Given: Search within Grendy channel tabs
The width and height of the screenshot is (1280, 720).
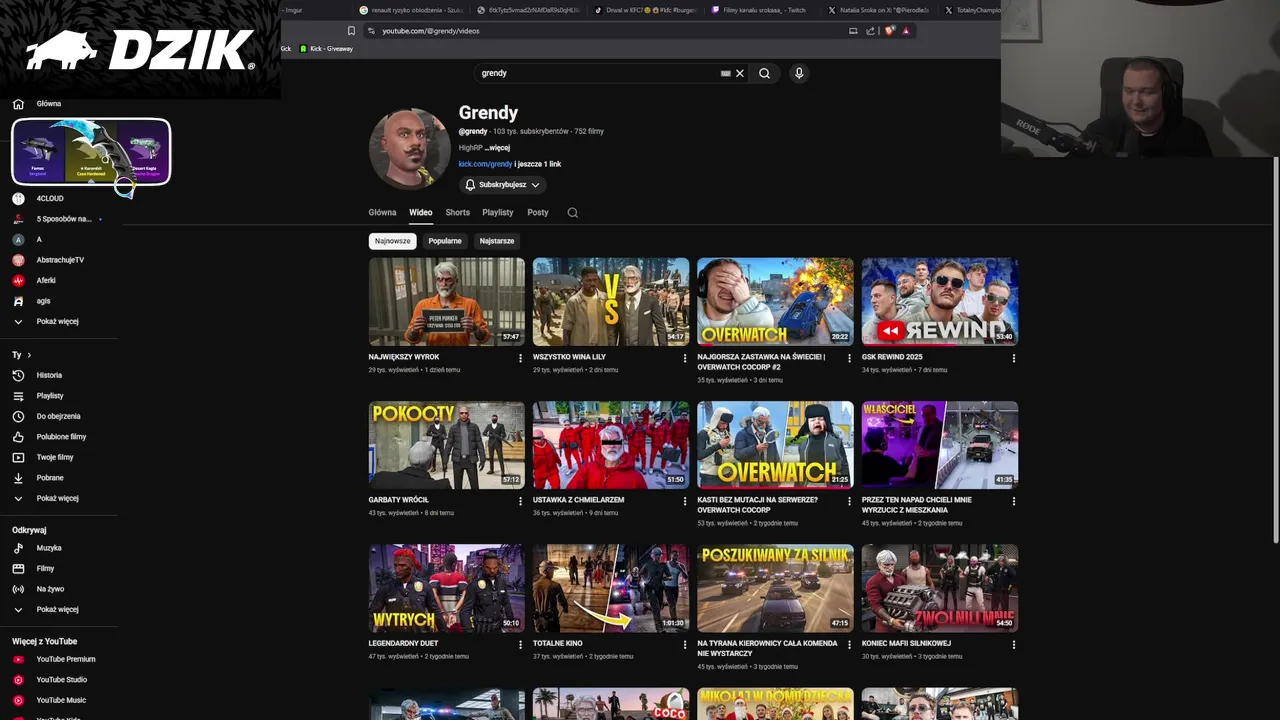Looking at the screenshot, I should click(572, 212).
